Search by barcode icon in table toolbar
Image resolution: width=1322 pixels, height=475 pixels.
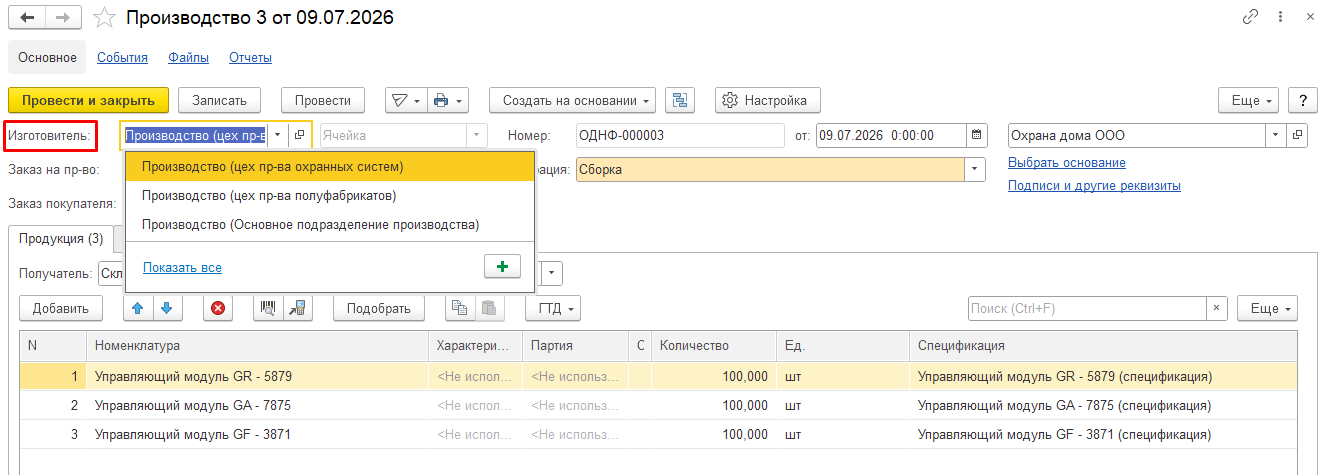pos(268,308)
